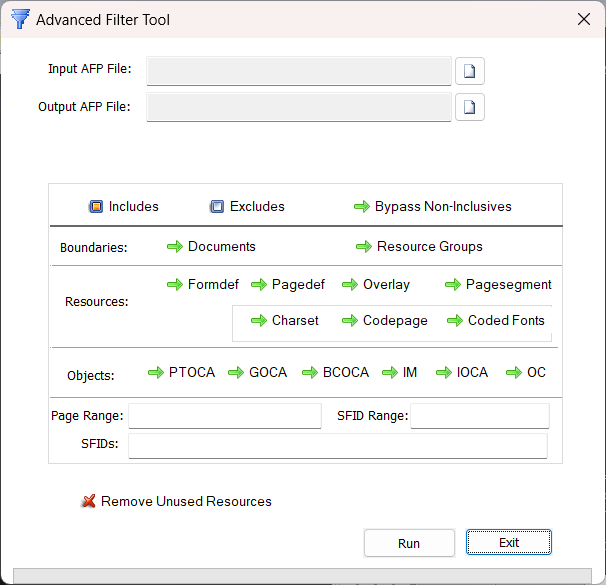The height and width of the screenshot is (585, 606).
Task: Click the browse icon for Input AFP File
Action: pyautogui.click(x=470, y=71)
